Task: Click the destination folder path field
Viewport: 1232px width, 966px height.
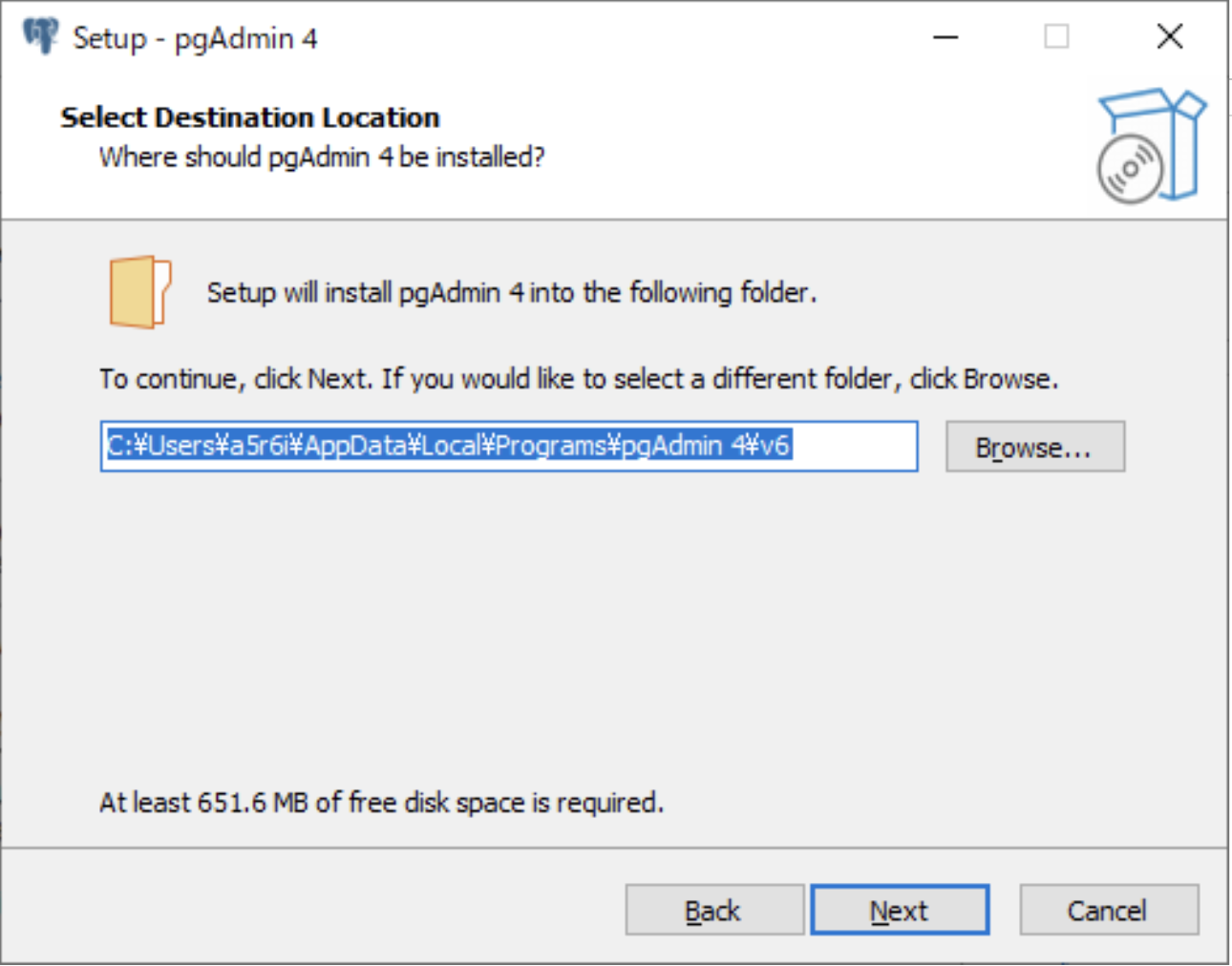Action: [x=509, y=446]
